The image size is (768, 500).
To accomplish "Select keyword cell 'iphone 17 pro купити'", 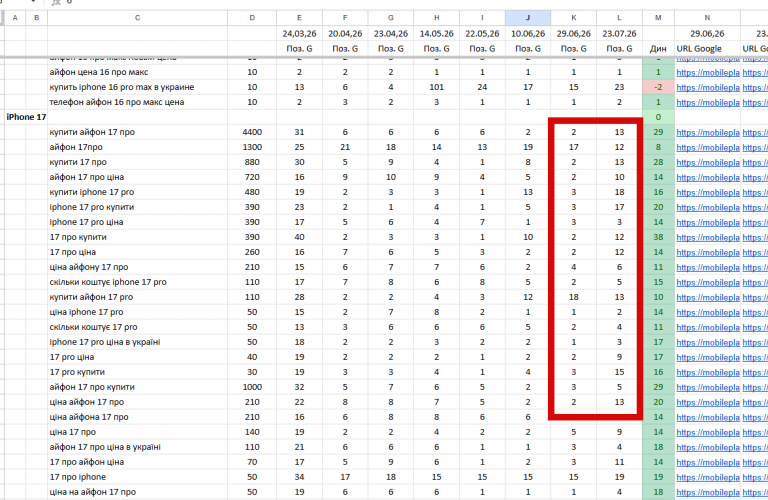I will tap(138, 207).
